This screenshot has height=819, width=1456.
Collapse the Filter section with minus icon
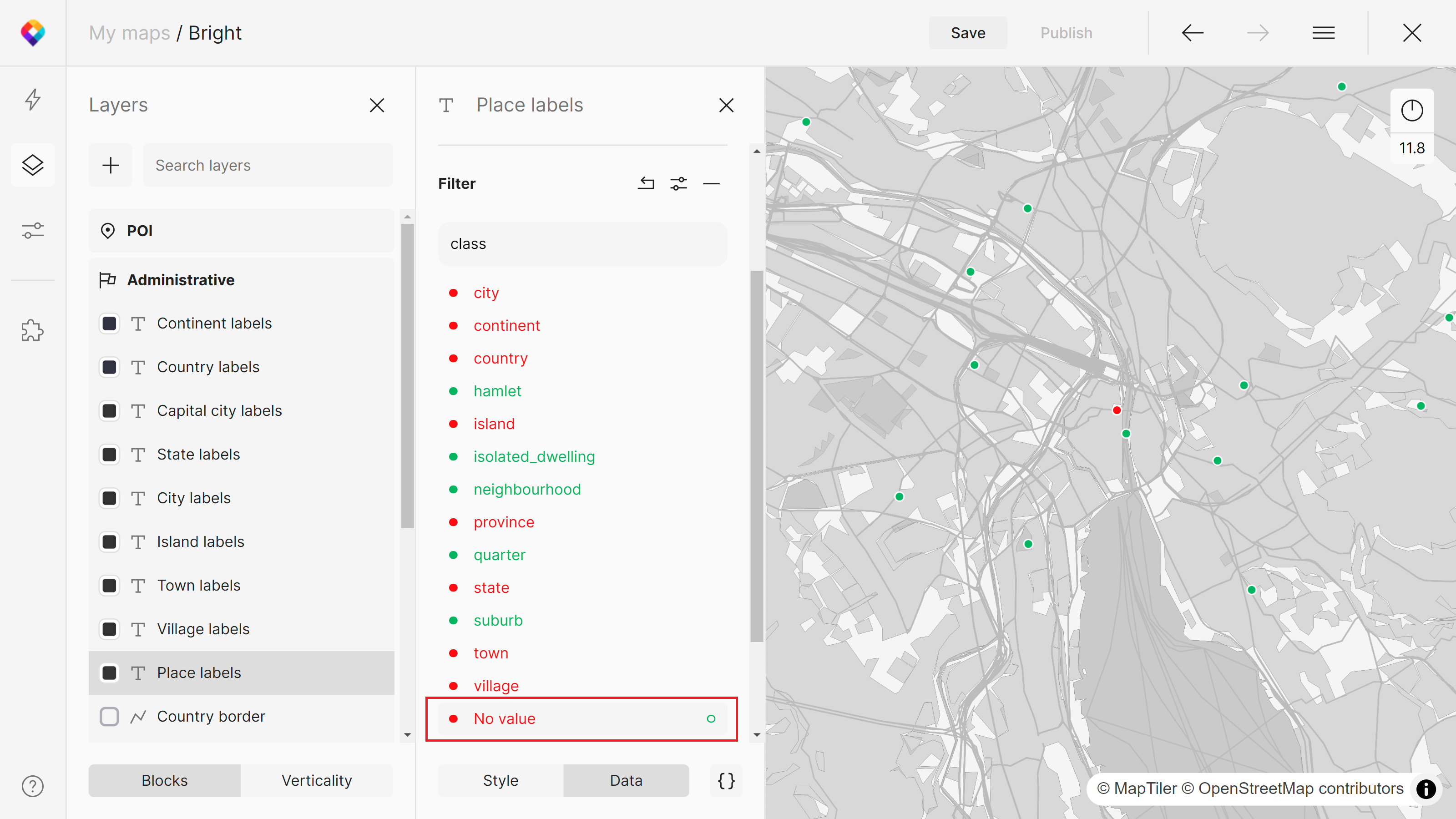[x=711, y=183]
